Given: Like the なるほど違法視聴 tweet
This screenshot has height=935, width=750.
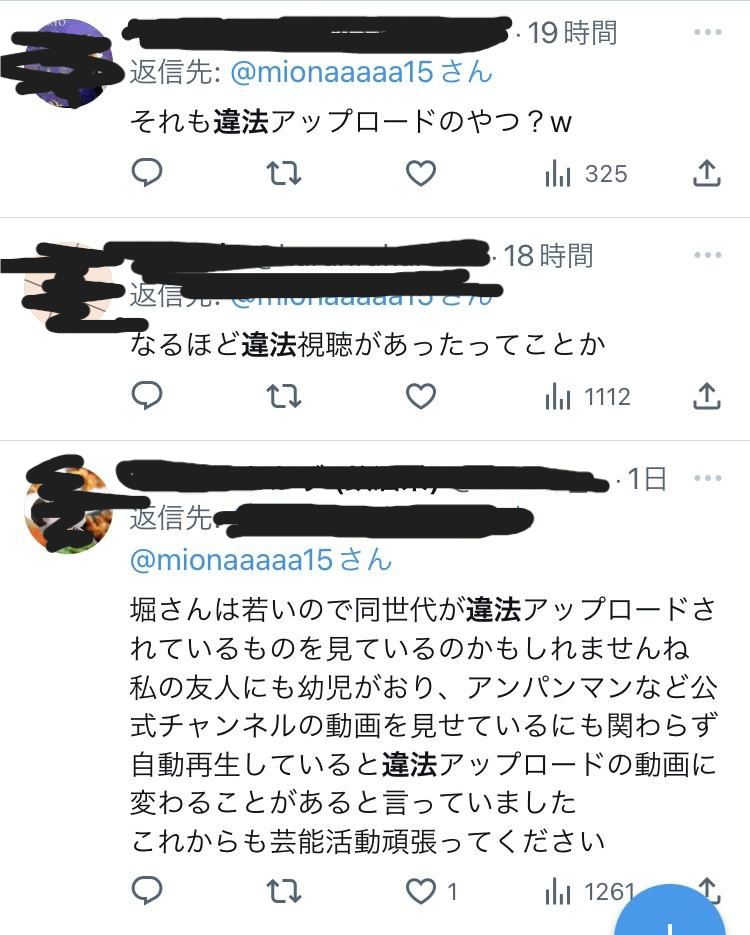Looking at the screenshot, I should 421,396.
